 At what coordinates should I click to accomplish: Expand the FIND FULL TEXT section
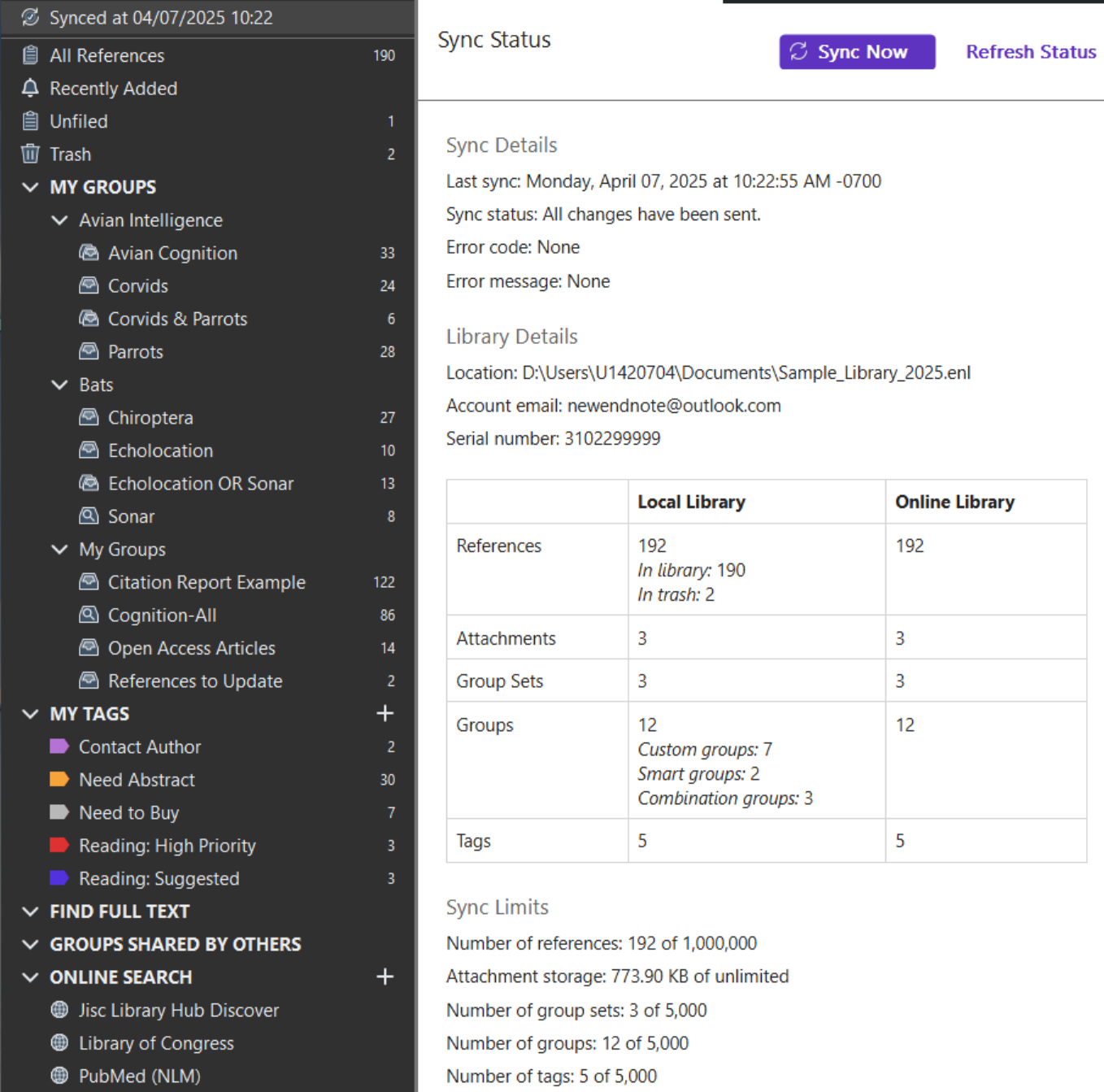30,911
